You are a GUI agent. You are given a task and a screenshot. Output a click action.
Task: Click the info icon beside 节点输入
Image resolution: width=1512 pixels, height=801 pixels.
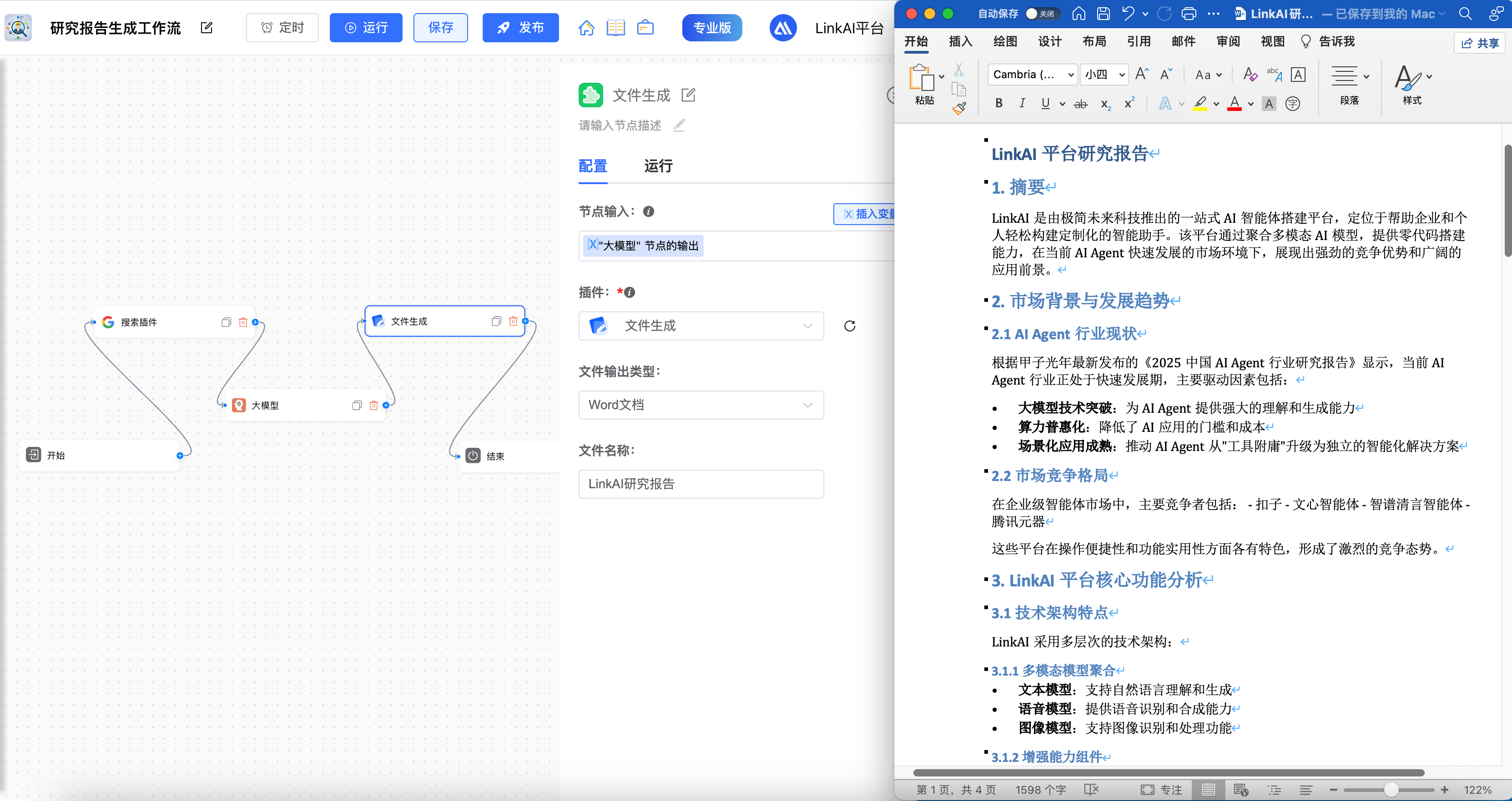[x=649, y=211]
